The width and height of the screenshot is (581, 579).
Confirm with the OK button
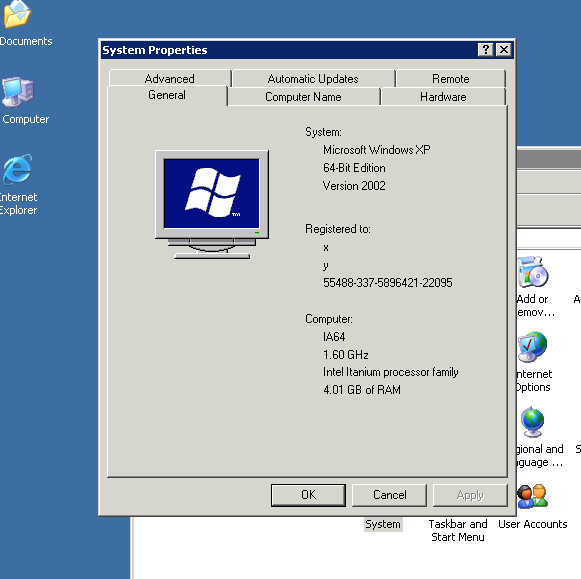308,495
